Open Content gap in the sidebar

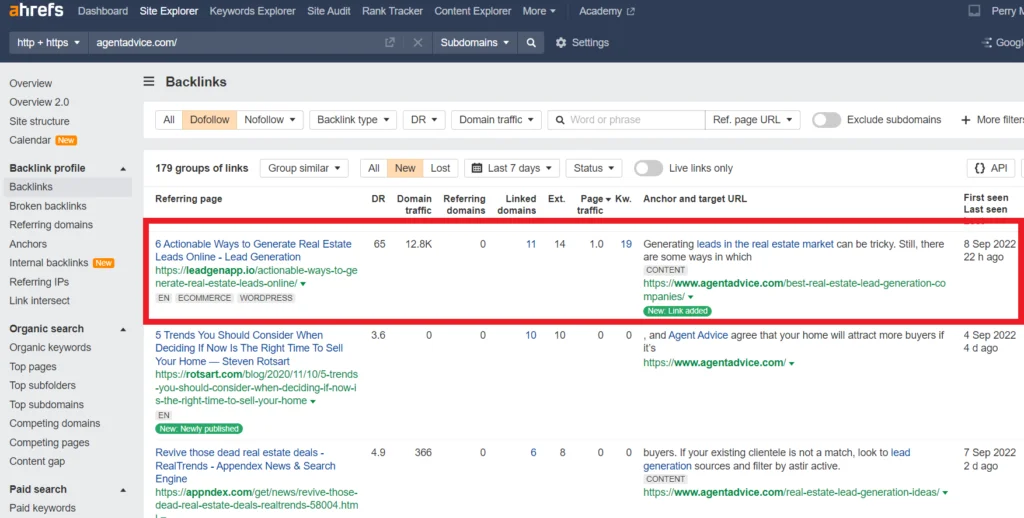coord(37,461)
